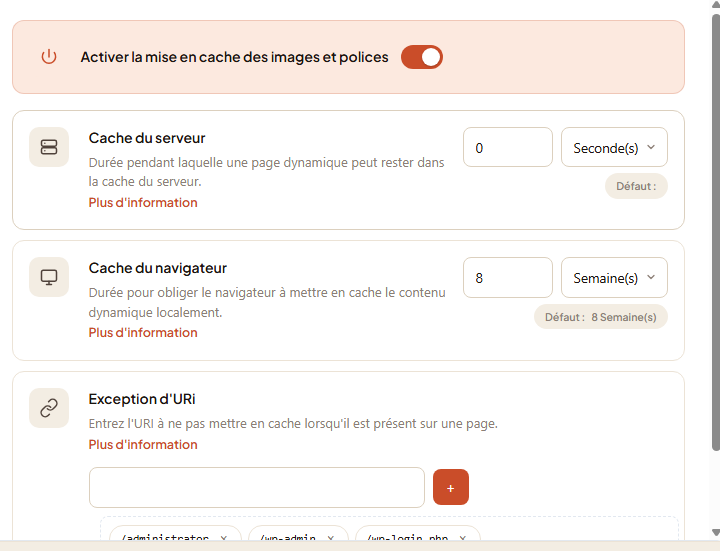Click the Exception d'URi heading

[142, 399]
